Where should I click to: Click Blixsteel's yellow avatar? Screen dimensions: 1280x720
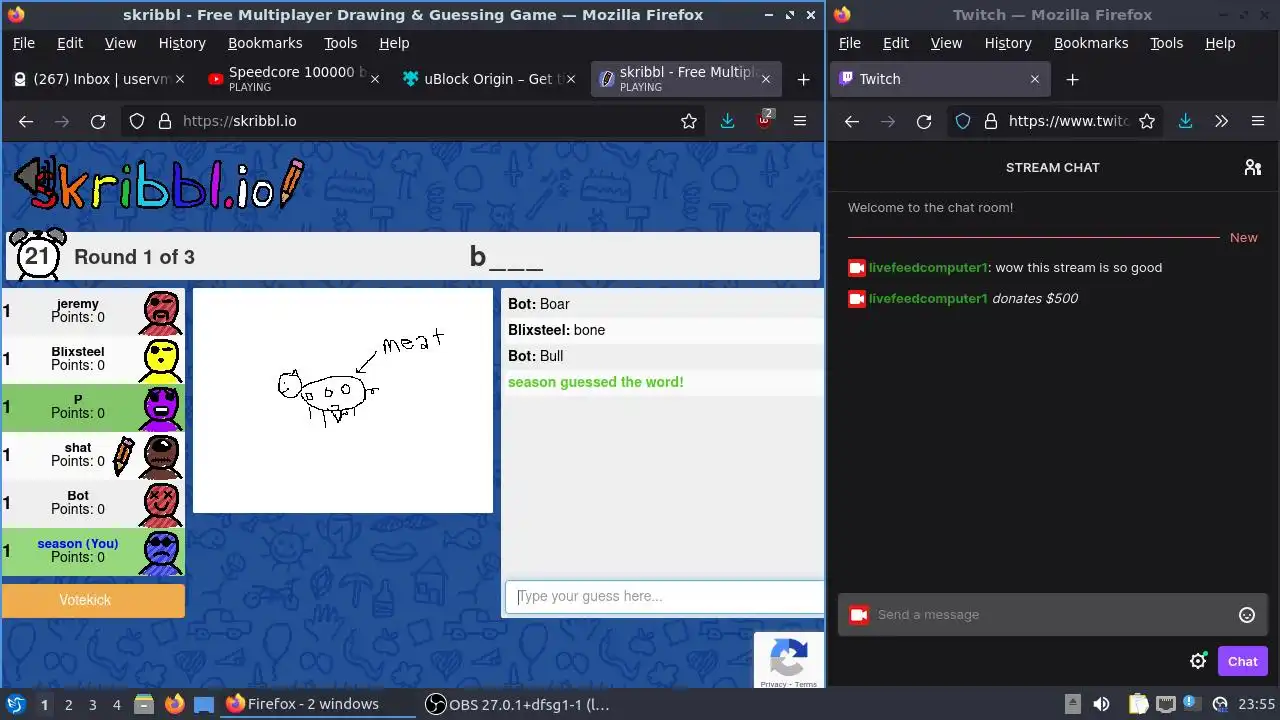coord(160,360)
